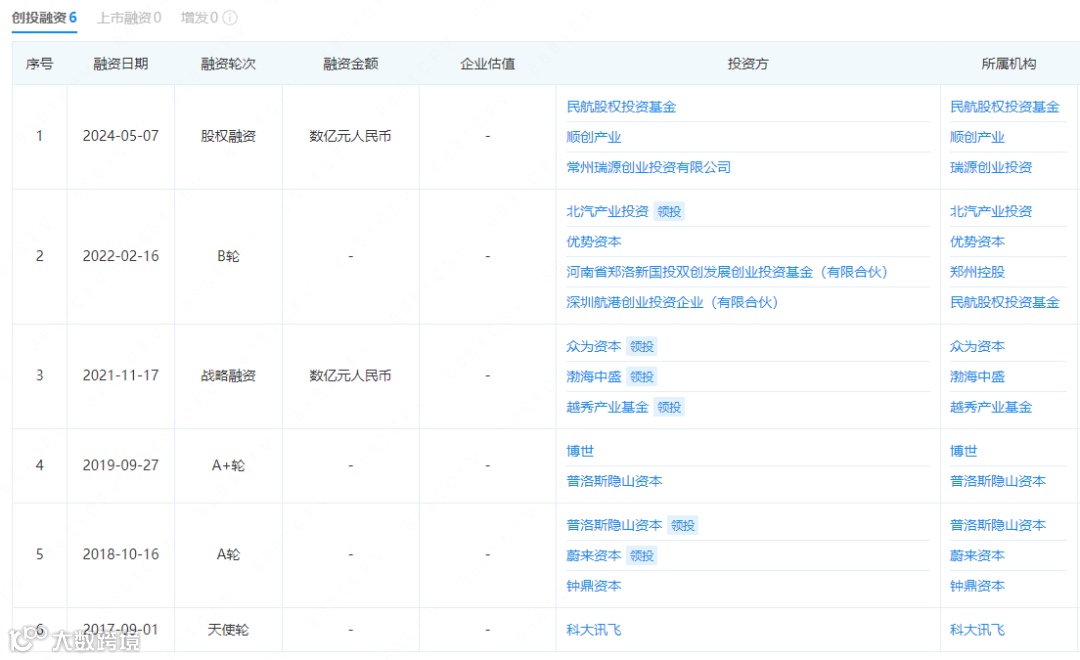This screenshot has height=660, width=1080.
Task: Click the 融资金额 column header
Action: tap(351, 64)
